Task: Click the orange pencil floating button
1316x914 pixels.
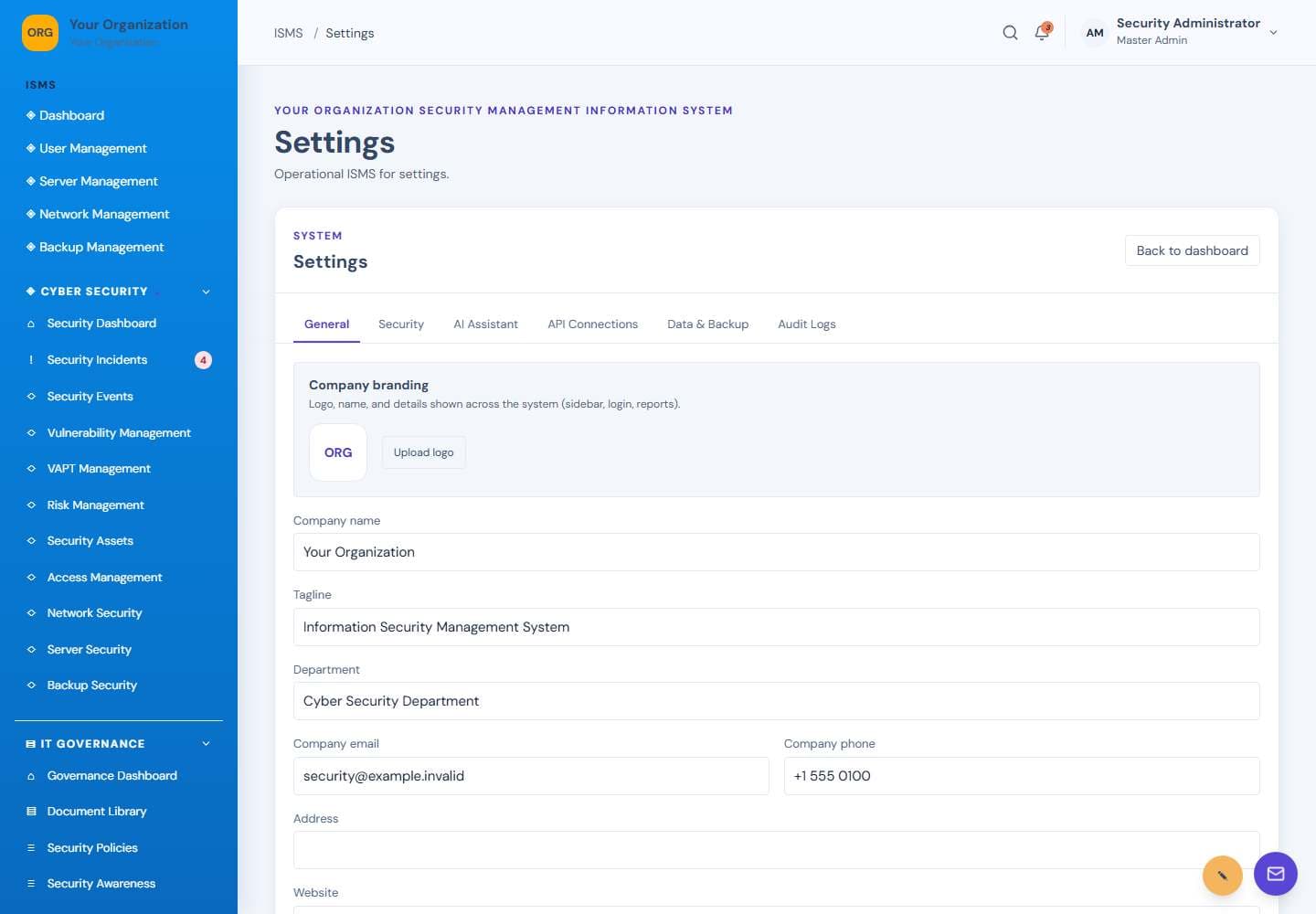Action: click(1222, 876)
